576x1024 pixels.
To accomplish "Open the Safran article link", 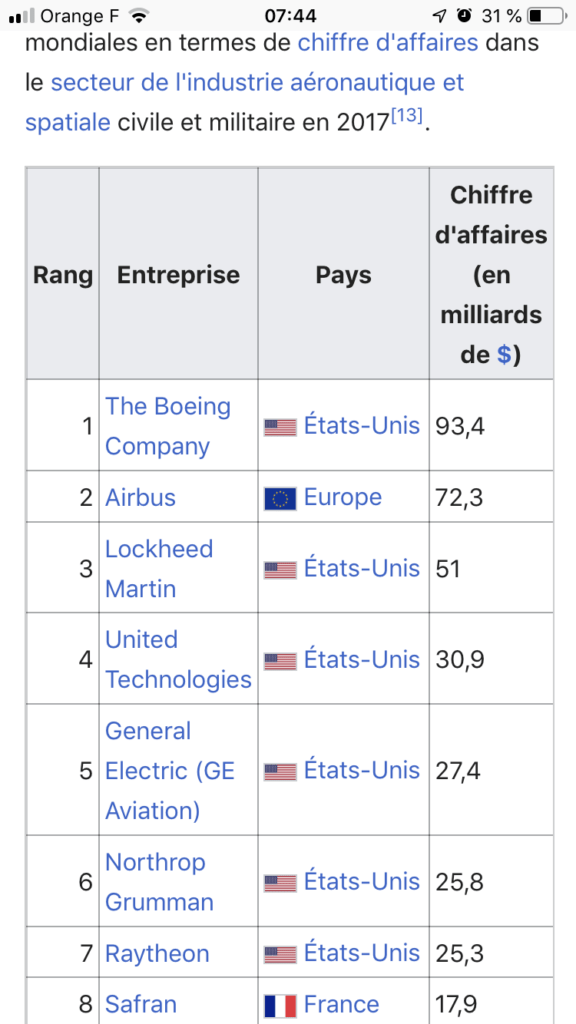I will (140, 1004).
